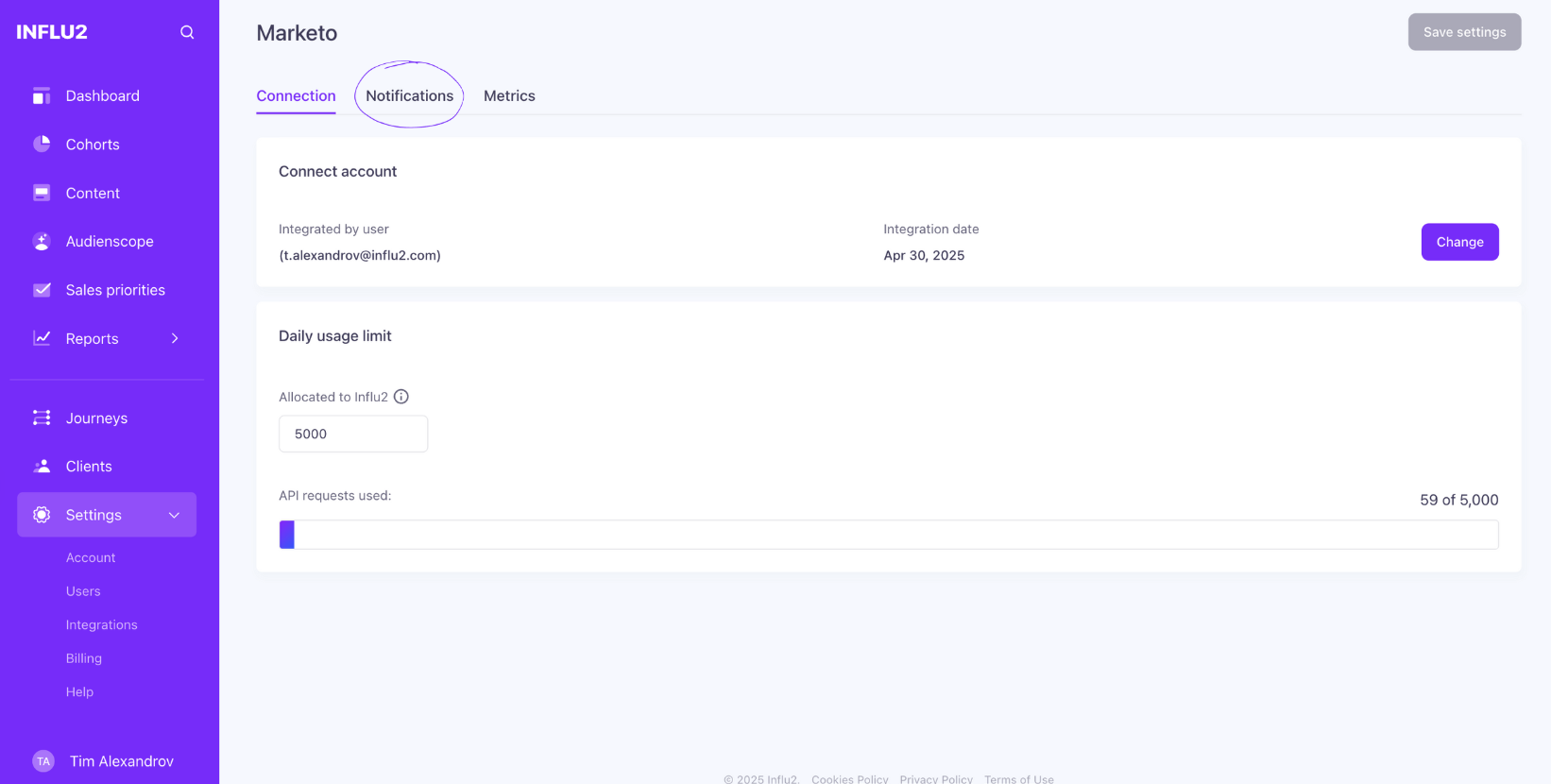Viewport: 1551px width, 784px height.
Task: Open Sales priorities page
Action: coord(115,290)
